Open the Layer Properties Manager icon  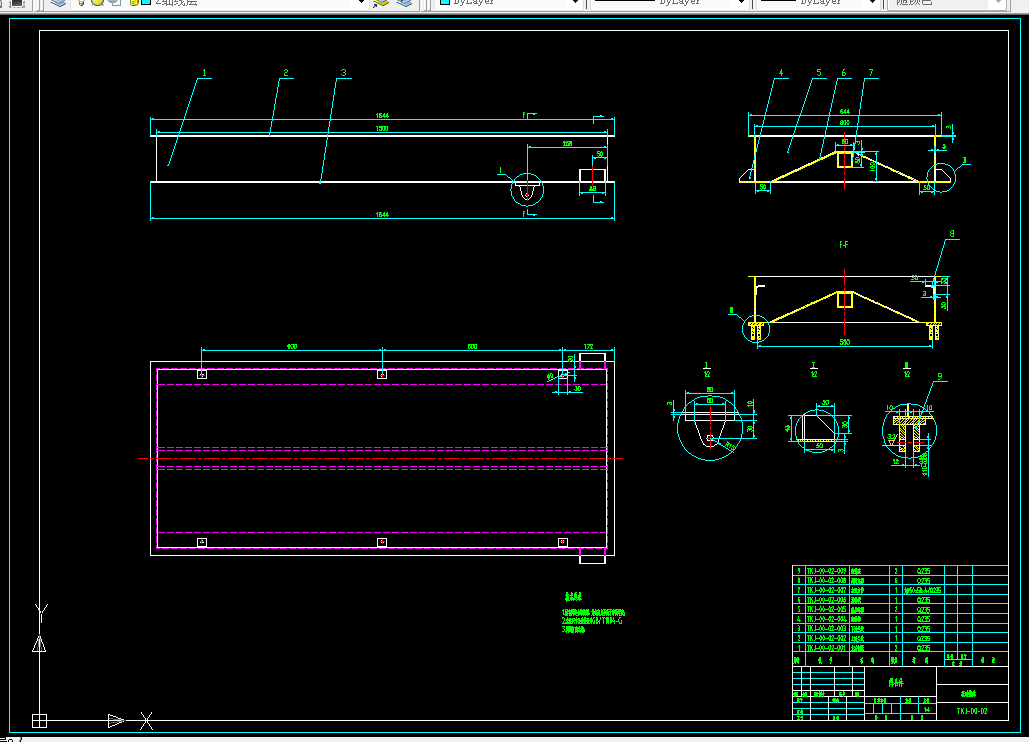pos(58,3)
